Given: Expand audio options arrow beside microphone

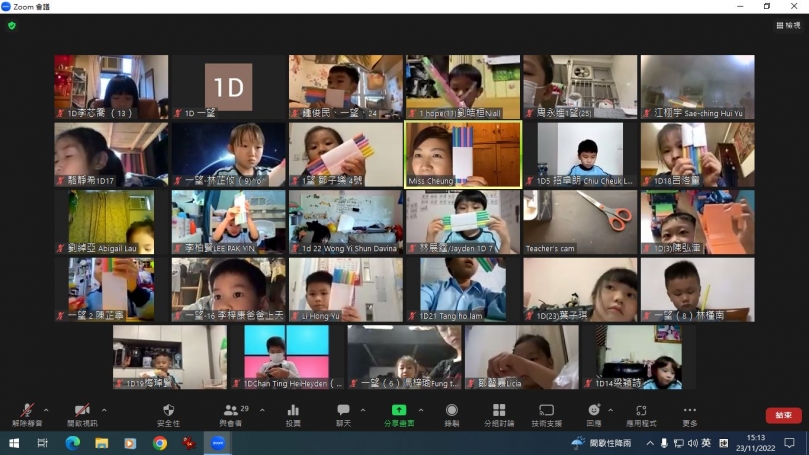Looking at the screenshot, I should [46, 410].
